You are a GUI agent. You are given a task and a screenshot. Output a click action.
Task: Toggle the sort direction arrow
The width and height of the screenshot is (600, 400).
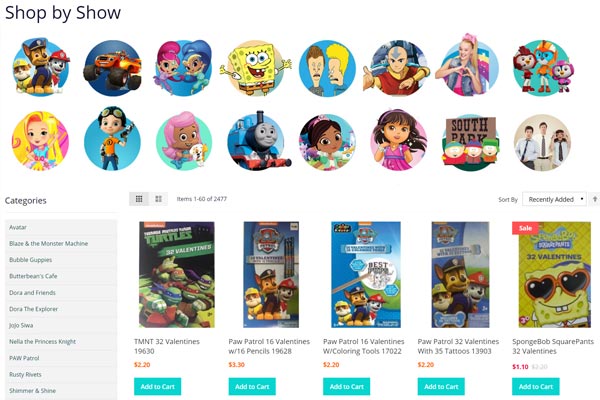pos(595,199)
